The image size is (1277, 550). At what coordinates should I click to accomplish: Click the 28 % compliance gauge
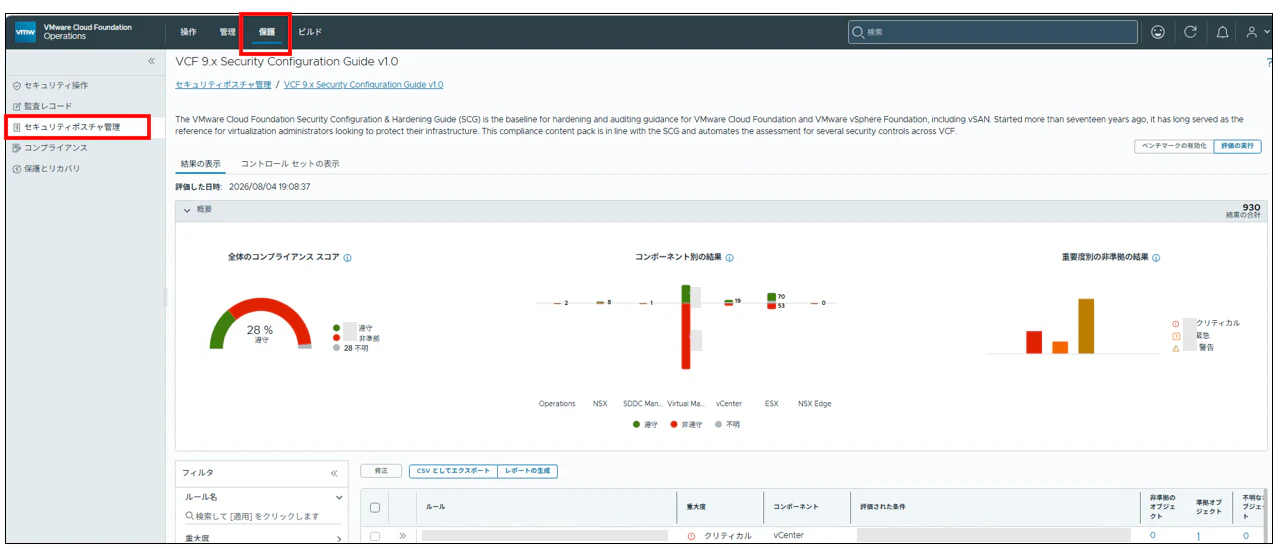(x=260, y=324)
